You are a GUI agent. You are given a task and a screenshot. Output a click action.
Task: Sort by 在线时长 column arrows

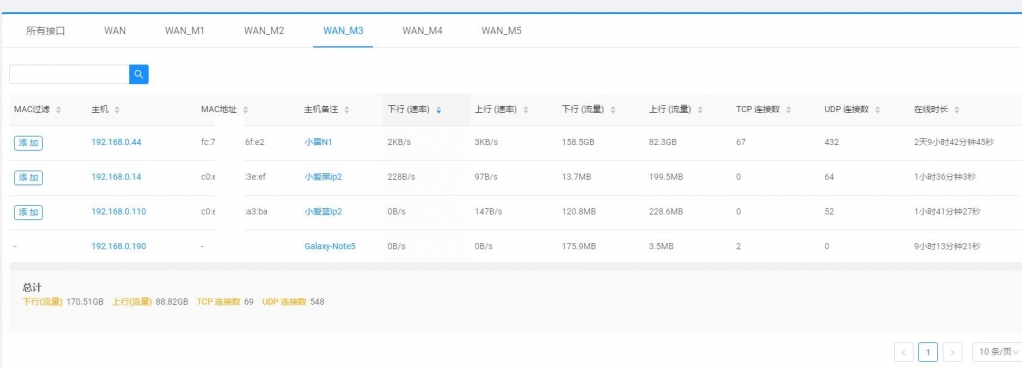957,110
